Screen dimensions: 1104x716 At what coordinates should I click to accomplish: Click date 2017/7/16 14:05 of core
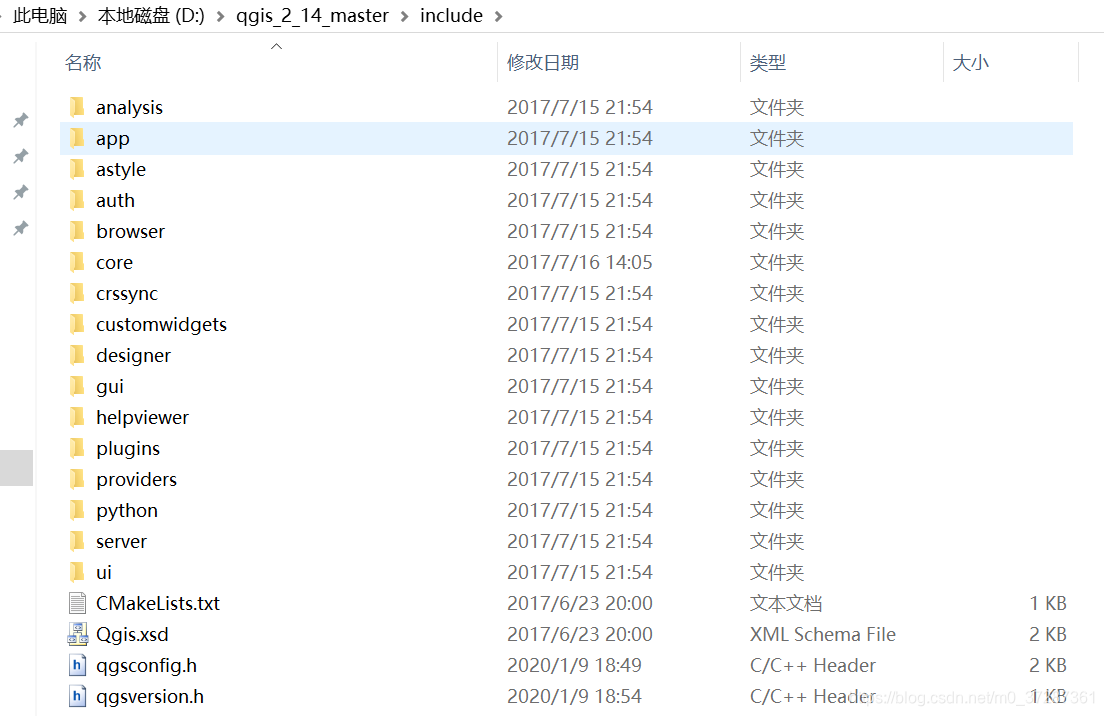pos(579,263)
